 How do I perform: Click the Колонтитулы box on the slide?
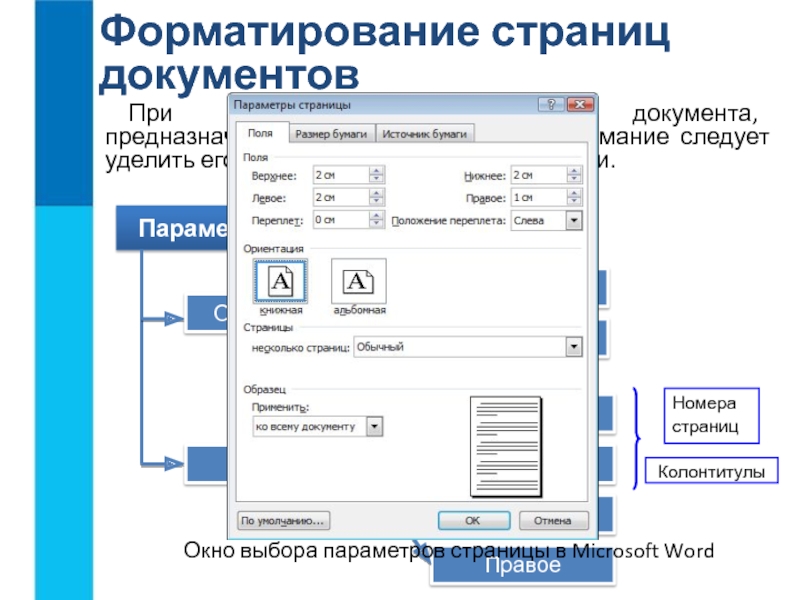[711, 470]
